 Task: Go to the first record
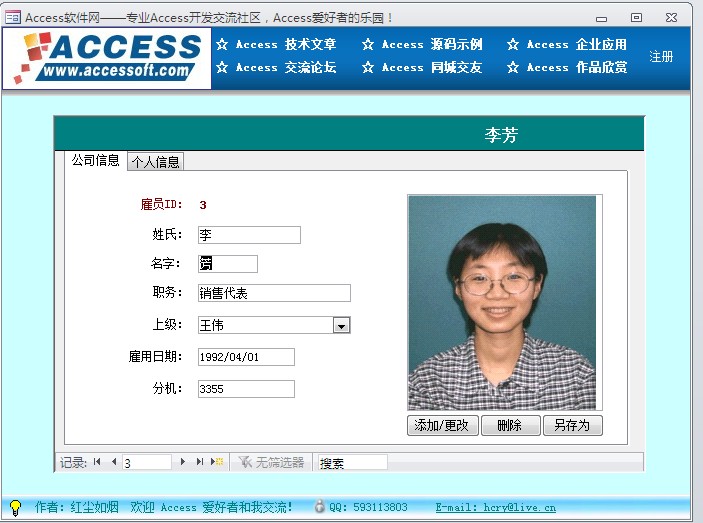tap(97, 462)
